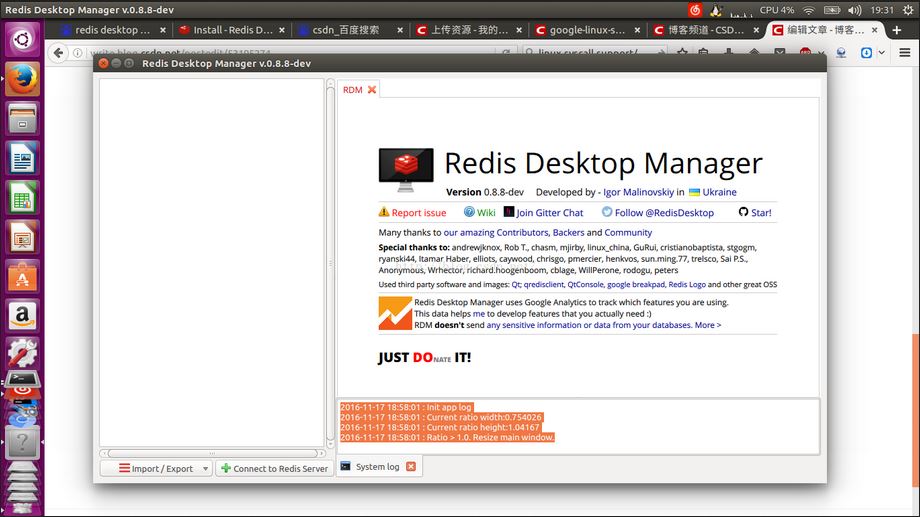Launch Firefox from the Ubuntu dock
The width and height of the screenshot is (920, 517).
[x=22, y=79]
